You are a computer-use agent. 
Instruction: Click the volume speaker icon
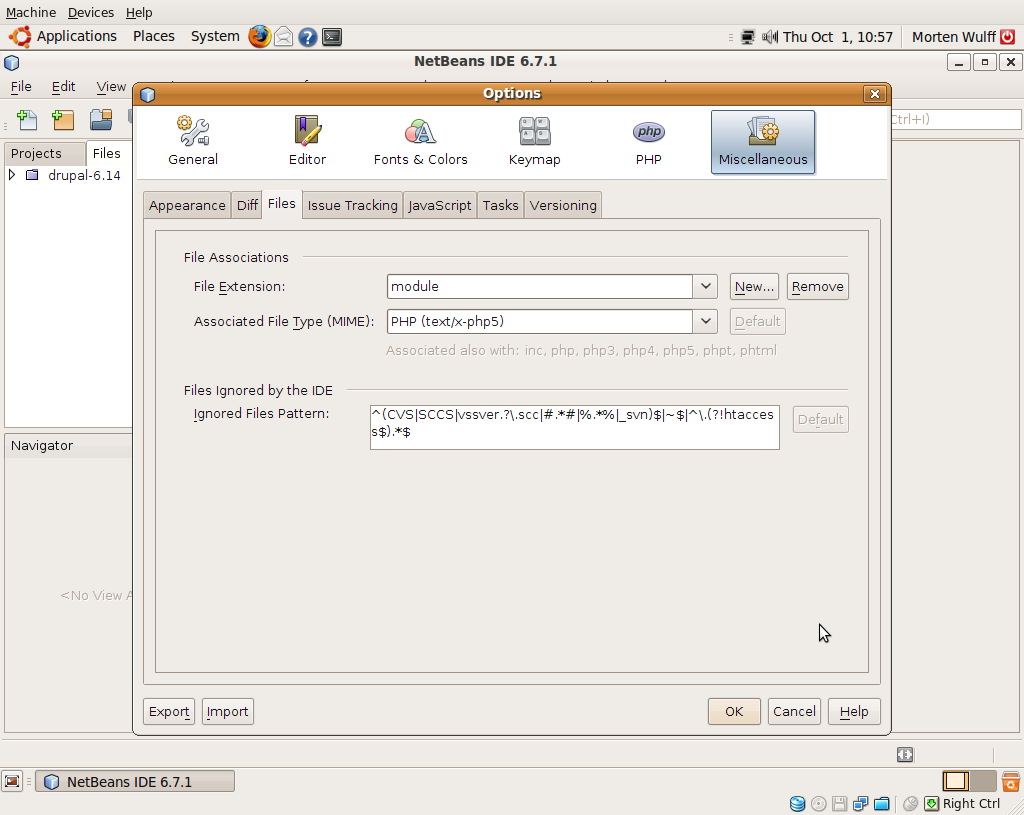[x=770, y=37]
